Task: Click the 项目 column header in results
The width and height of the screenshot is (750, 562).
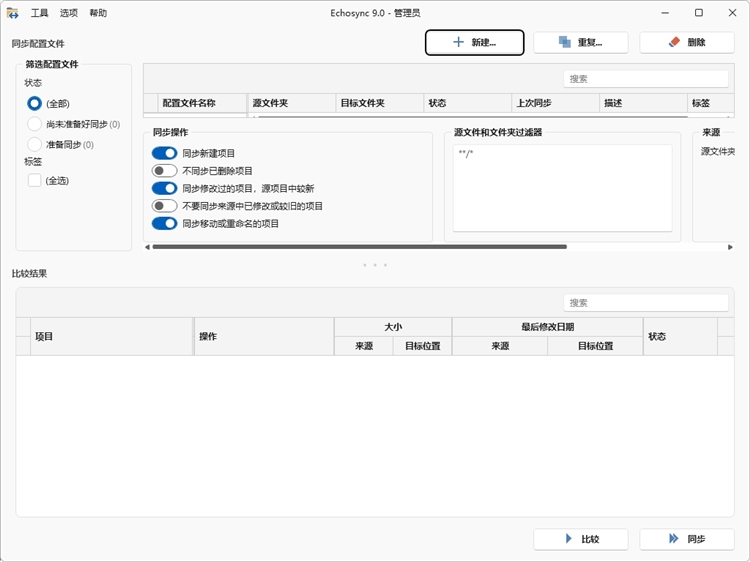Action: tap(112, 336)
